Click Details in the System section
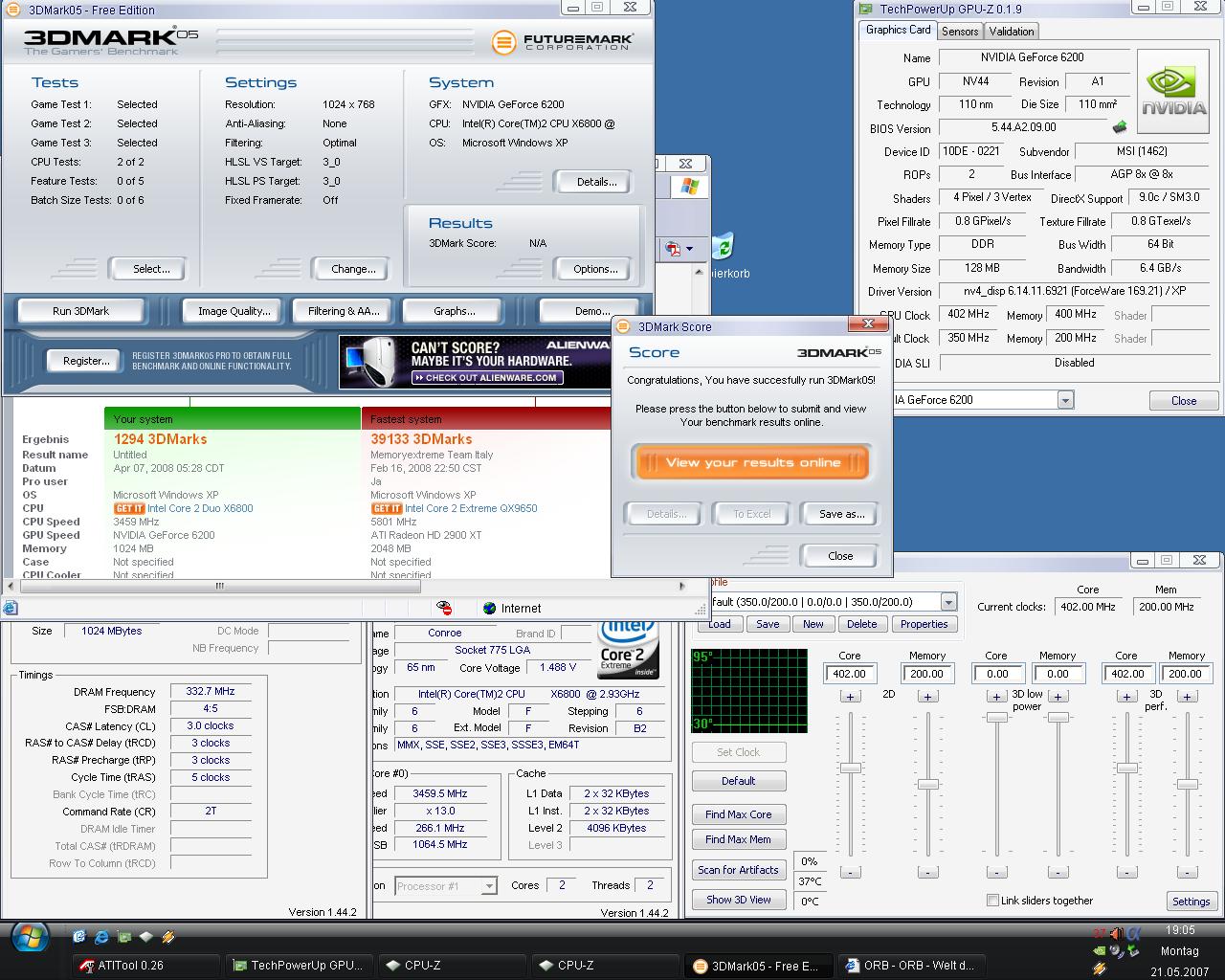The height and width of the screenshot is (980, 1225). pos(591,182)
